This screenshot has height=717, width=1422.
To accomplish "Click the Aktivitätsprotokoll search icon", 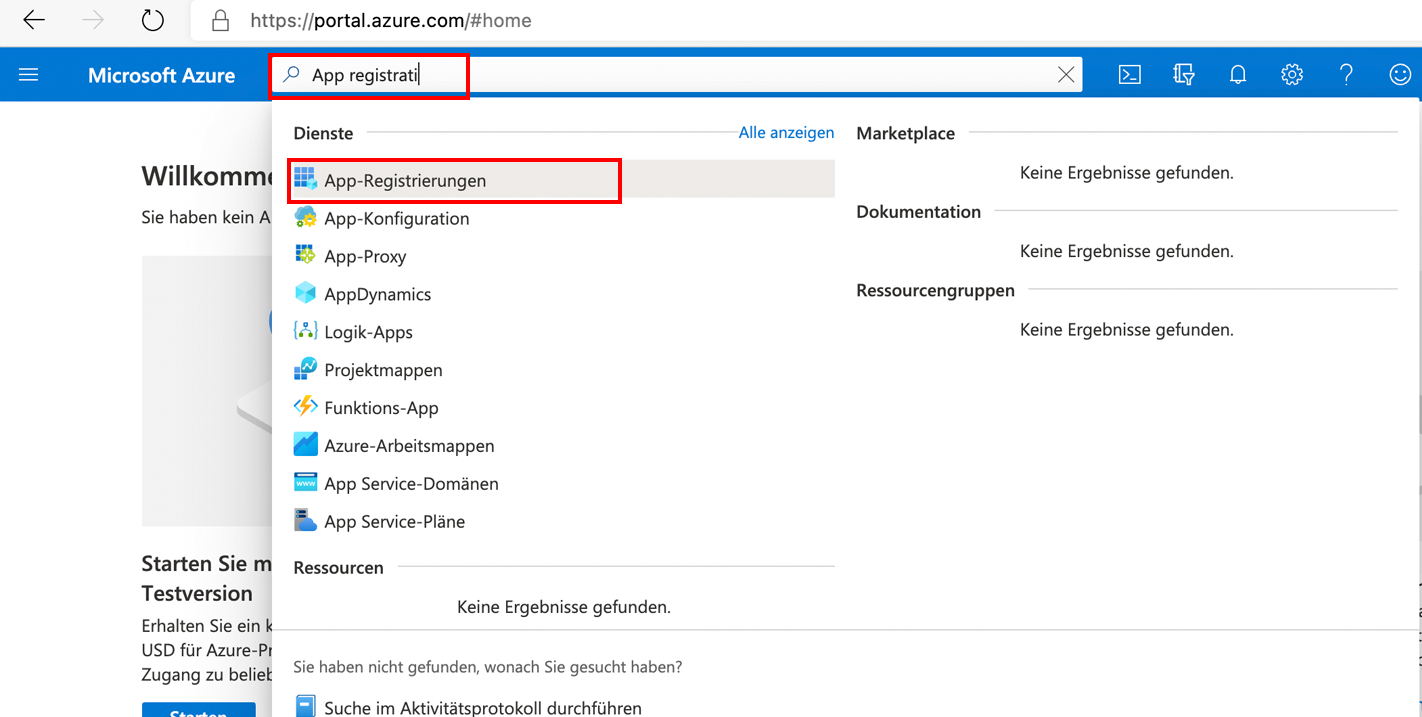I will pyautogui.click(x=305, y=707).
